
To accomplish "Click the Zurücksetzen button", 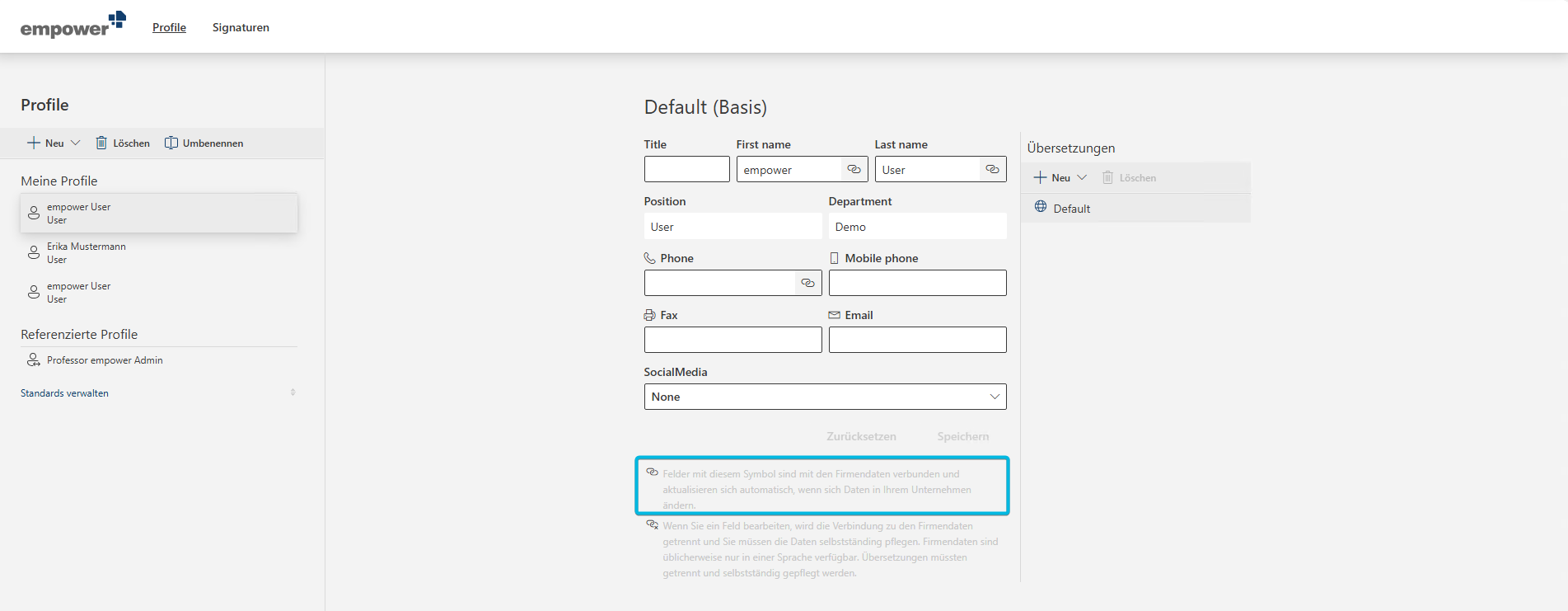I will click(x=861, y=436).
